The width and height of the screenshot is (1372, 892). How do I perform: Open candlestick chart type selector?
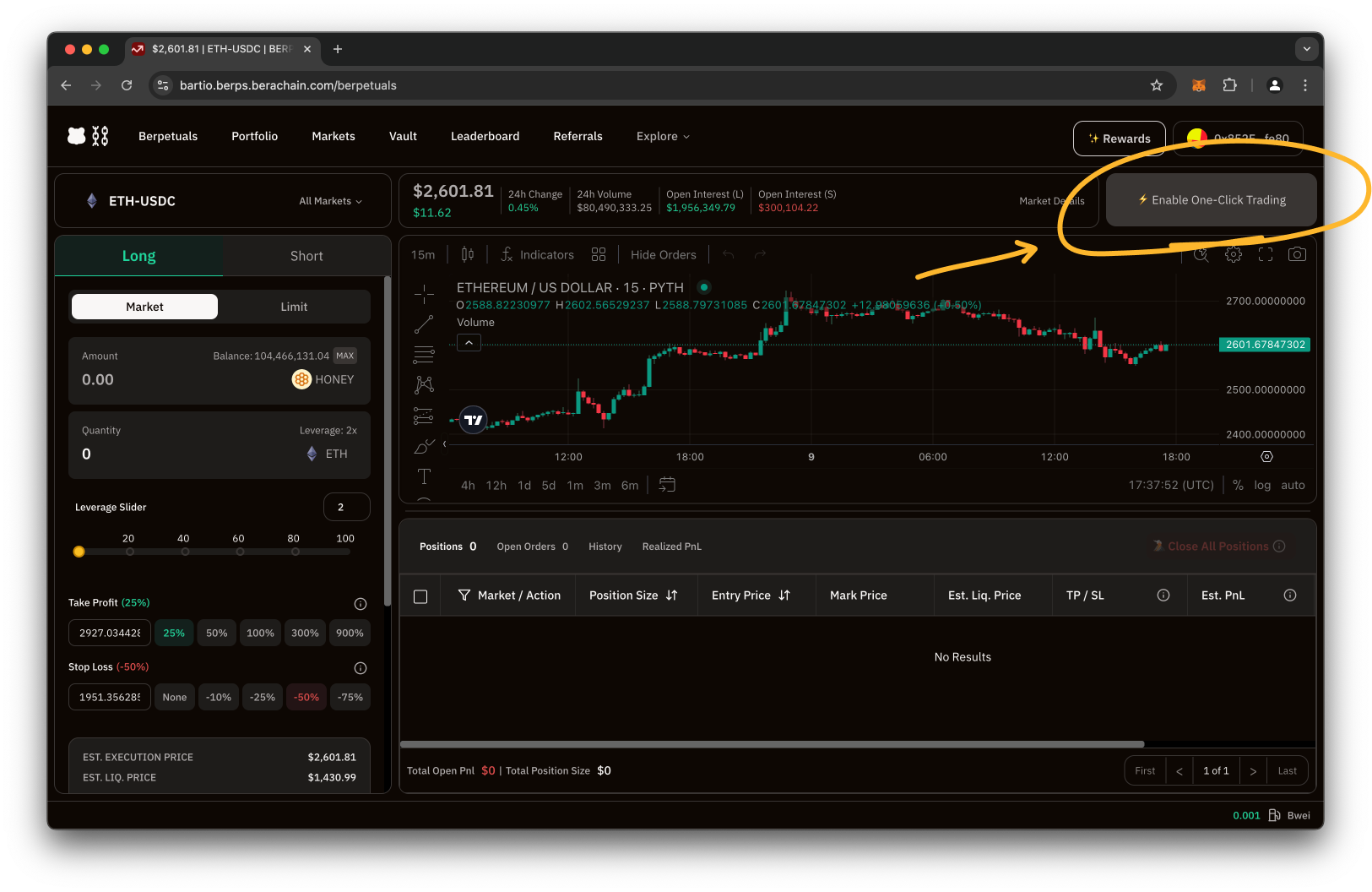(468, 254)
